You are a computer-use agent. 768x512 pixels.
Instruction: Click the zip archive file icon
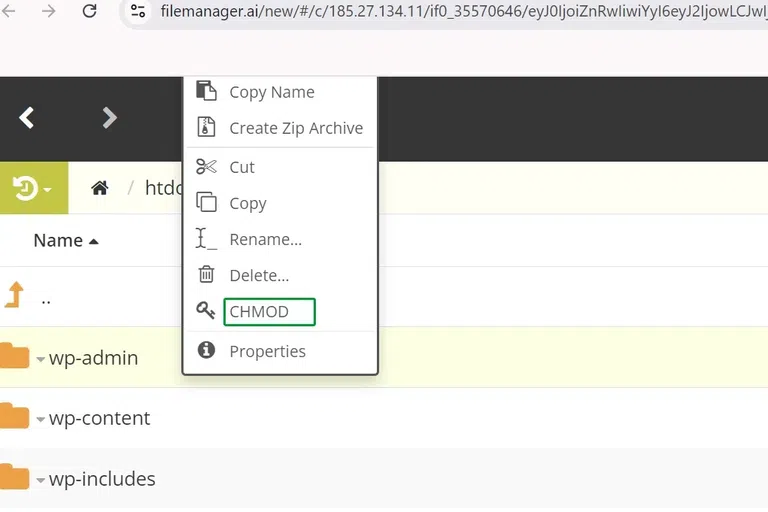[206, 127]
